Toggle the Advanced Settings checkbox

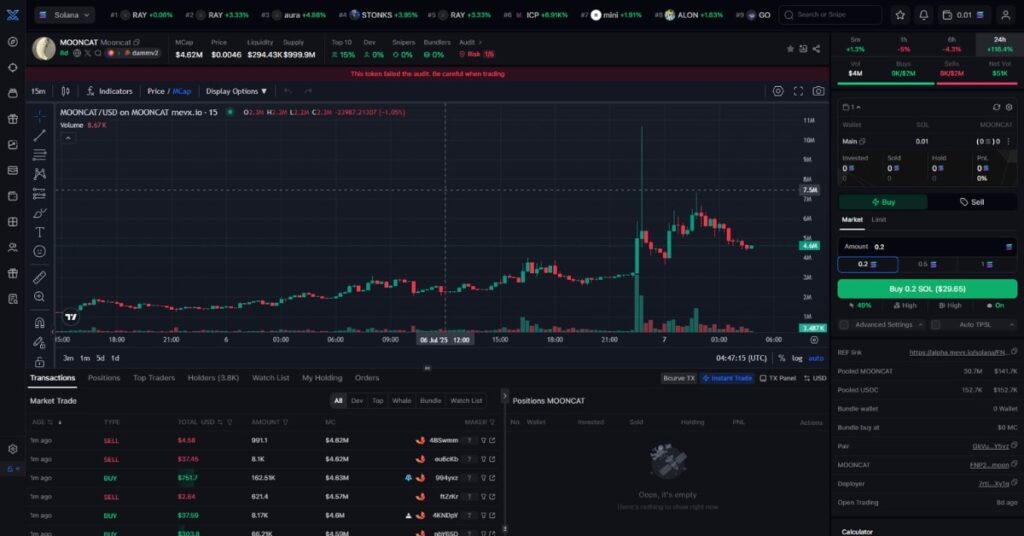(844, 324)
